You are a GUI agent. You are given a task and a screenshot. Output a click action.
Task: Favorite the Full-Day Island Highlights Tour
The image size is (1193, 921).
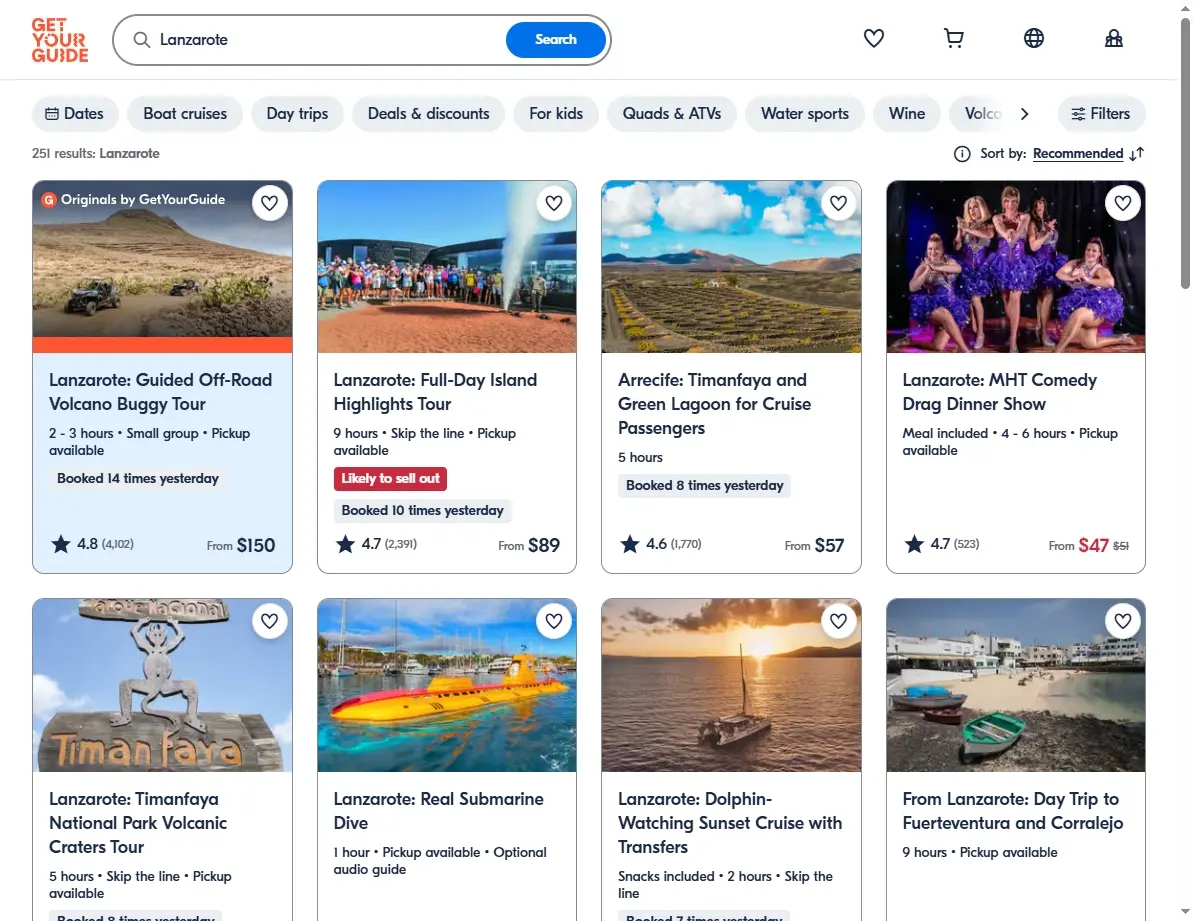pyautogui.click(x=554, y=203)
